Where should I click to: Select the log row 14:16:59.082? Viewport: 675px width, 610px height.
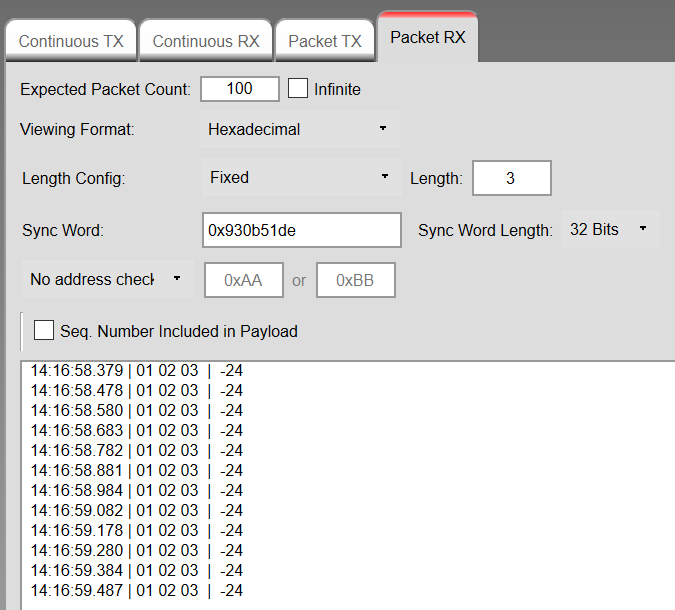137,511
